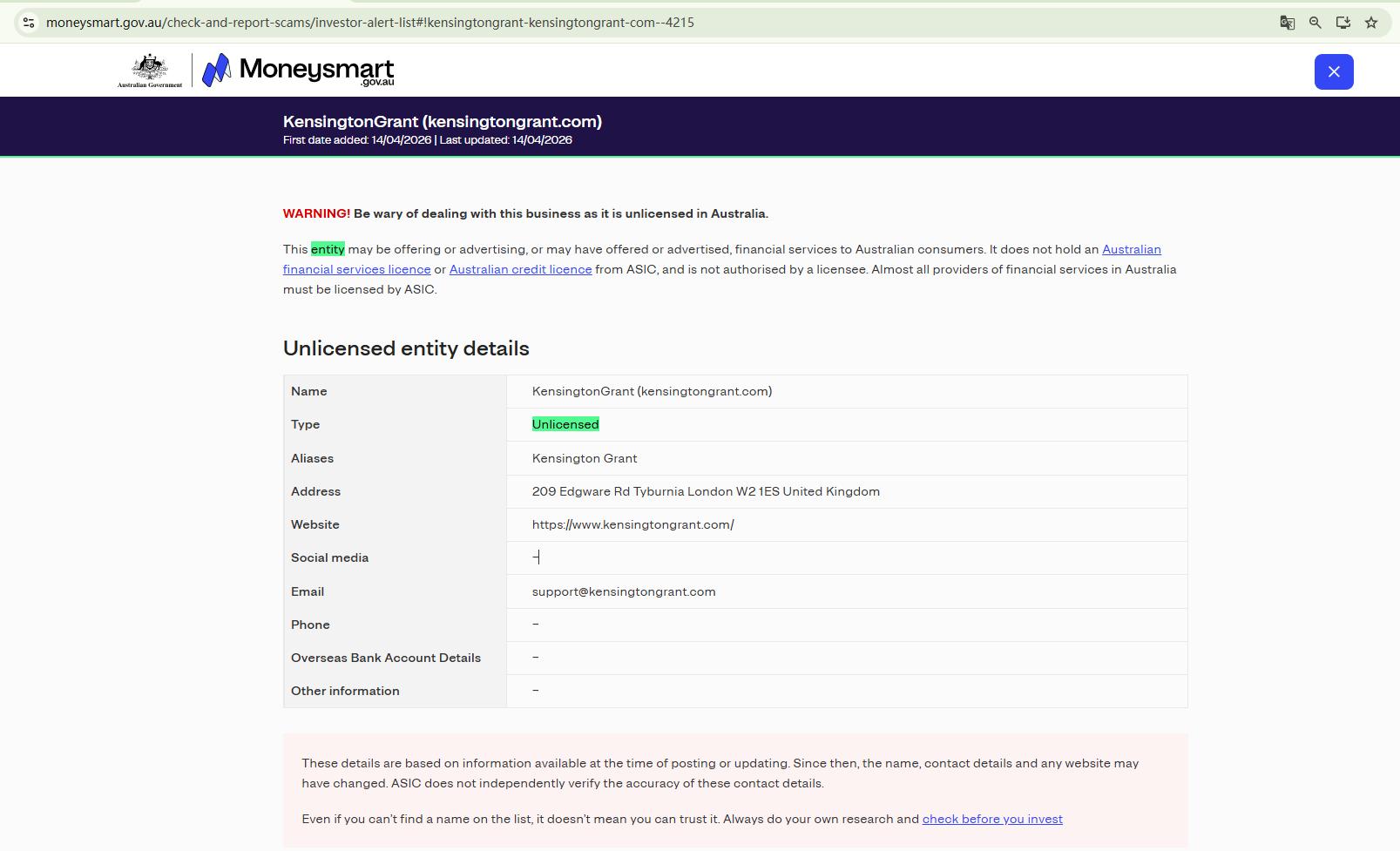
Task: Follow the 'check before you invest' link
Action: tap(992, 819)
